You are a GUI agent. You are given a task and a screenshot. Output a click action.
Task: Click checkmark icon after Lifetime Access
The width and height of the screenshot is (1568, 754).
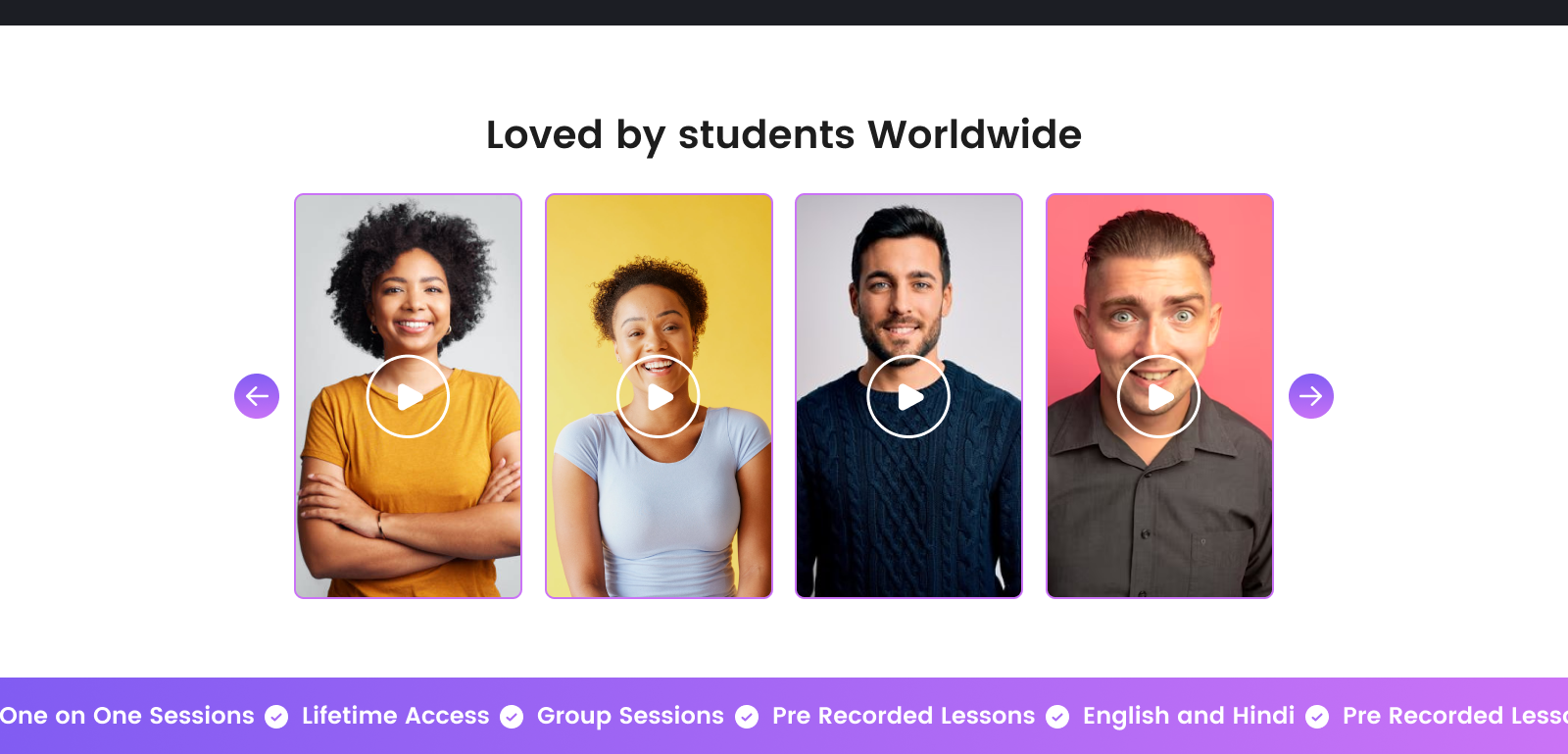pos(512,717)
